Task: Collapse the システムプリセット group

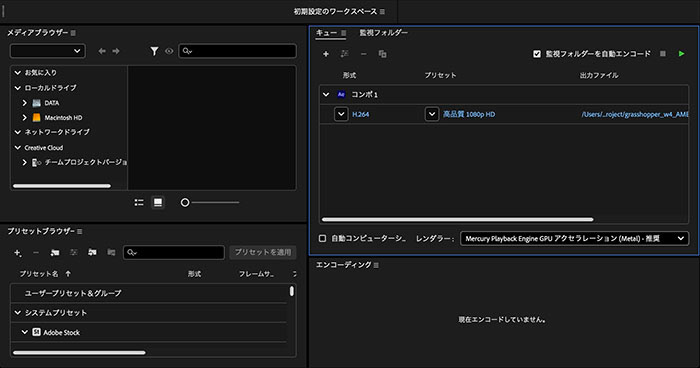Action: pos(18,313)
